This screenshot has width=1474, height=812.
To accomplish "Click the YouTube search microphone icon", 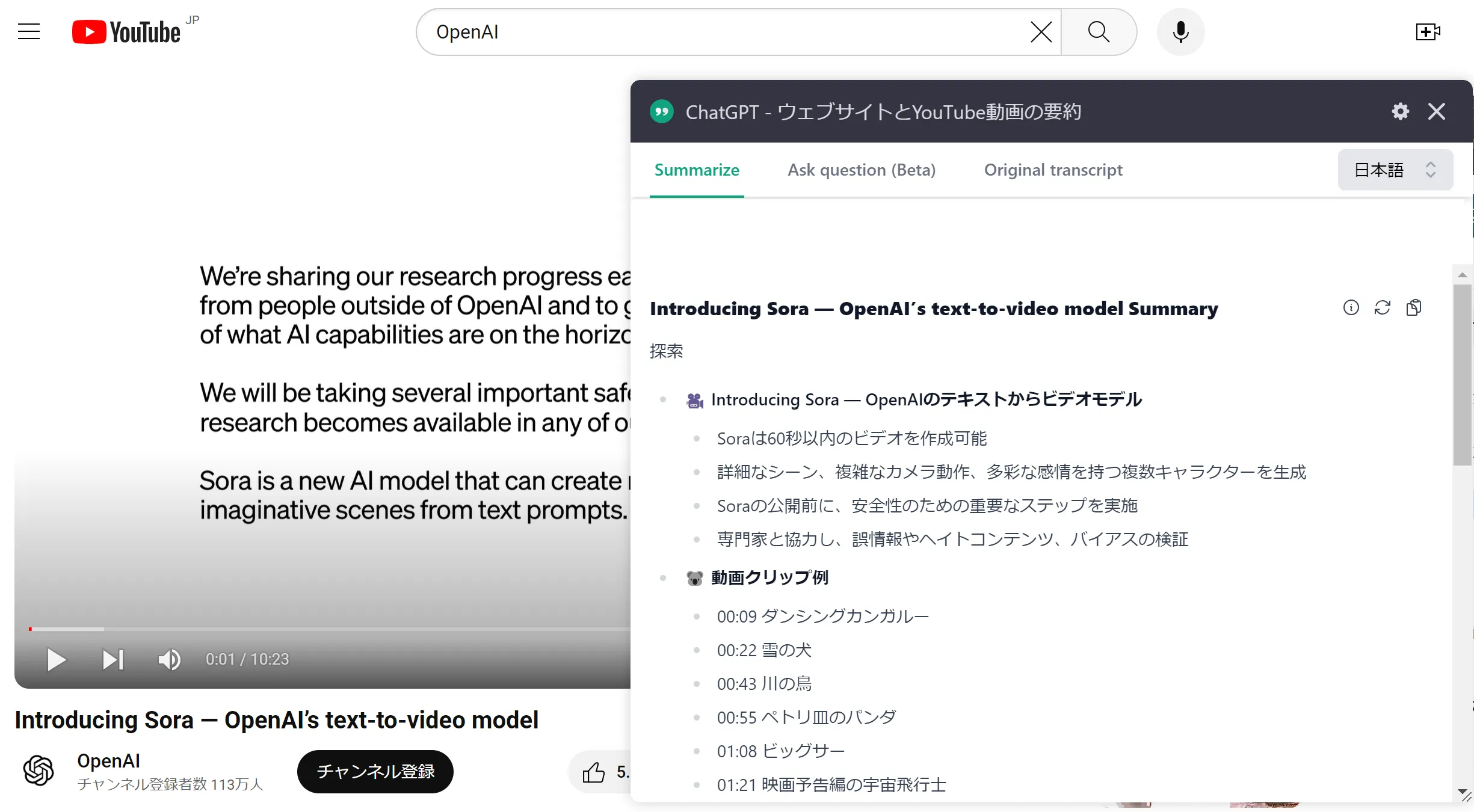I will pos(1181,32).
